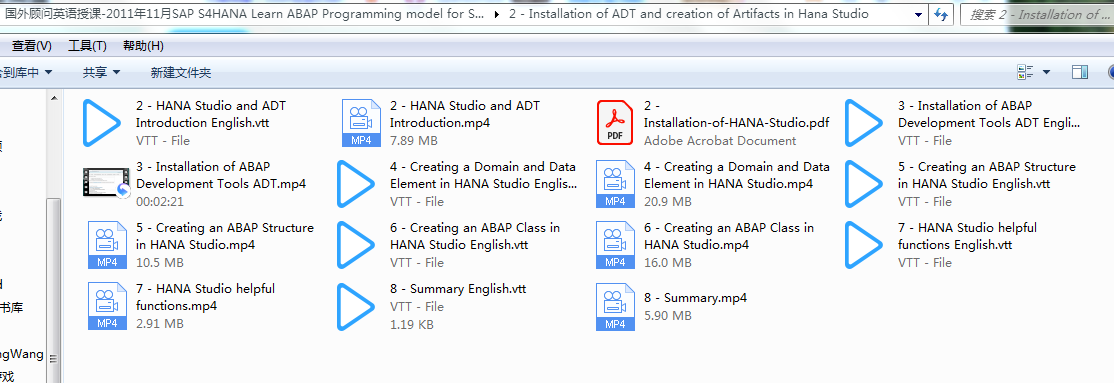The height and width of the screenshot is (383, 1114).
Task: Click the '1.19 KB' size label
Action: point(412,324)
